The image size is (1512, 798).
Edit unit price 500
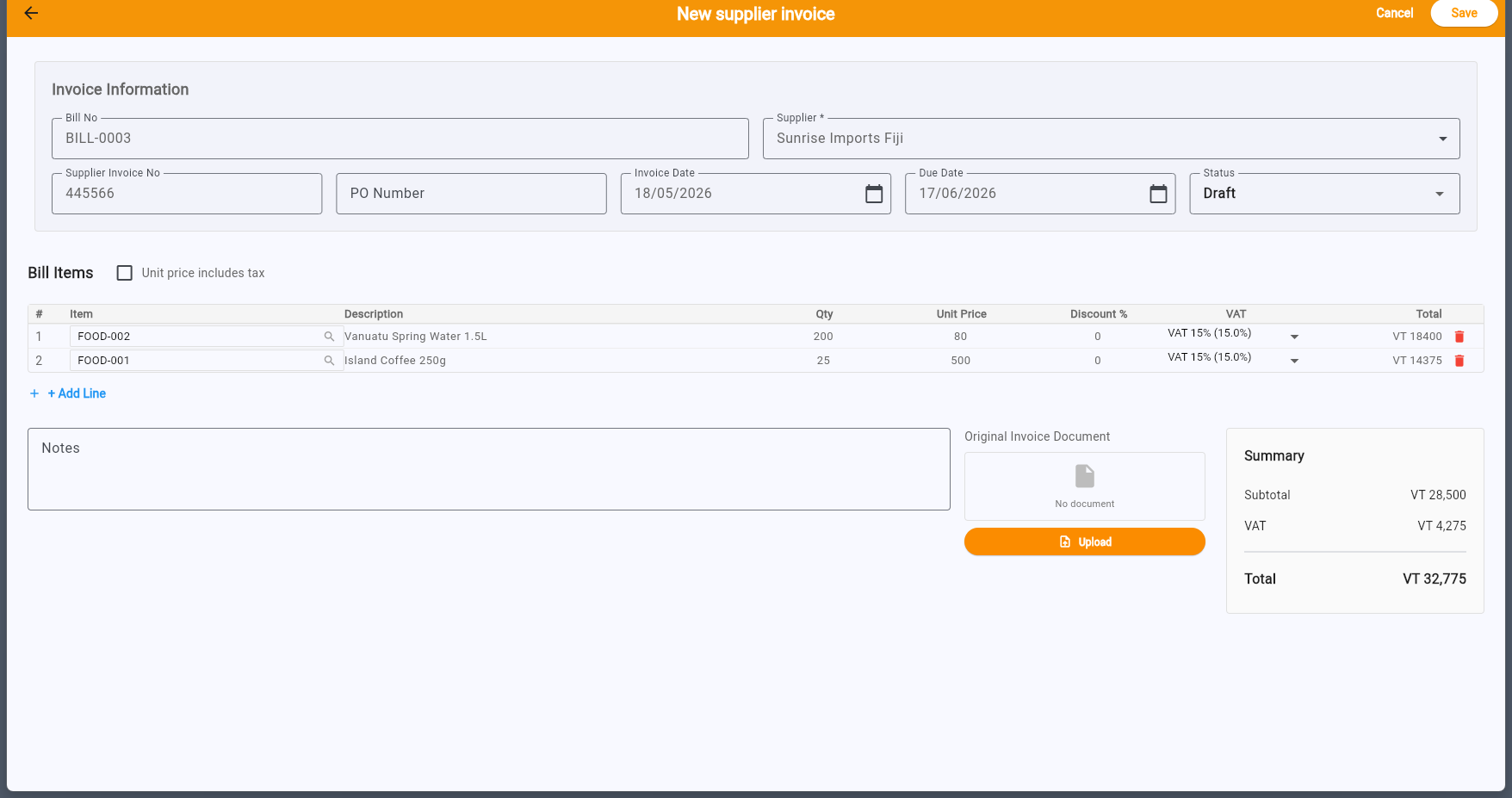click(960, 361)
